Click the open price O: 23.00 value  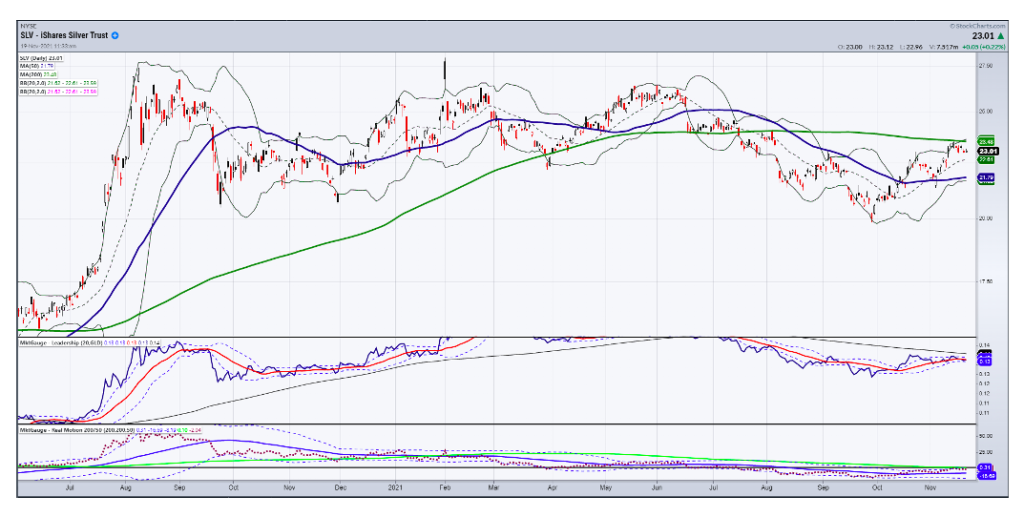pyautogui.click(x=850, y=47)
